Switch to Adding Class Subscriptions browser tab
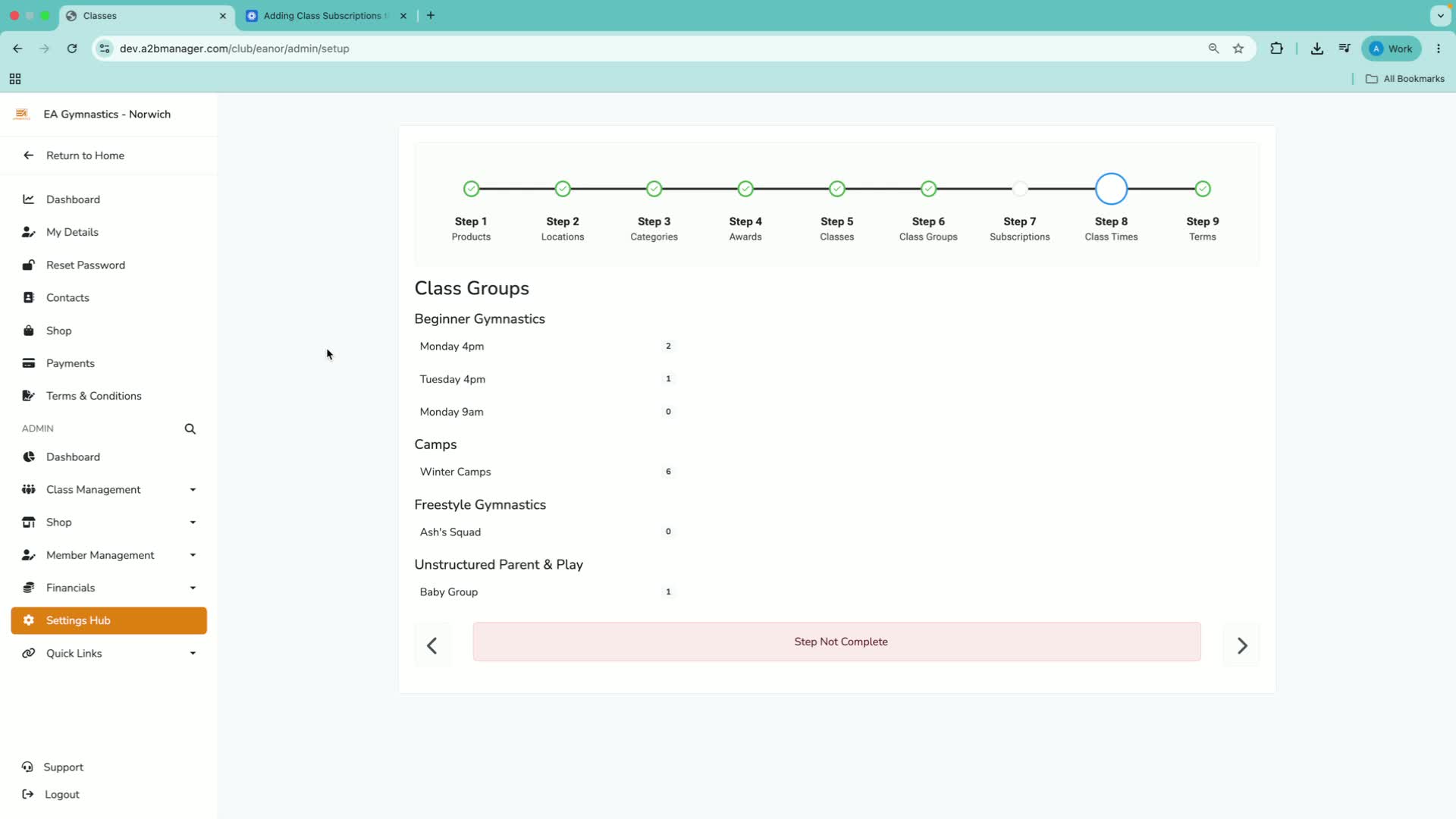 (x=327, y=16)
